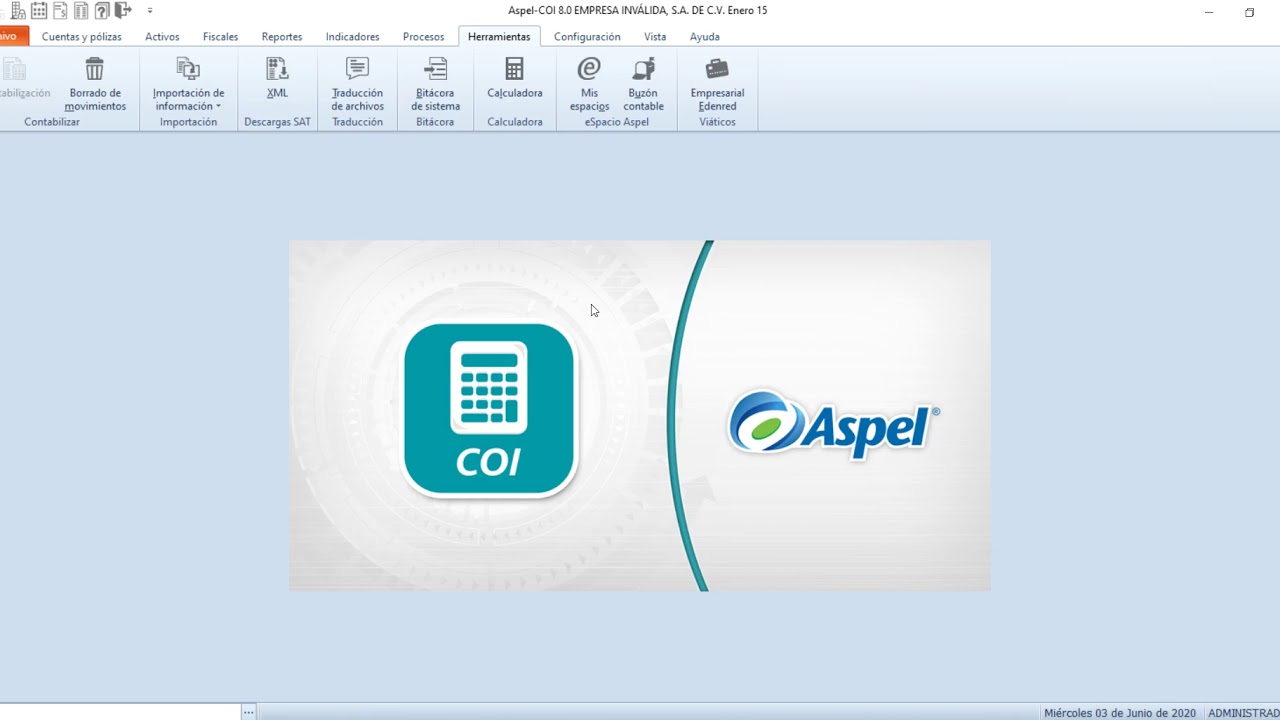Viewport: 1280px width, 720px height.
Task: Click the date in the status bar
Action: click(x=1120, y=713)
